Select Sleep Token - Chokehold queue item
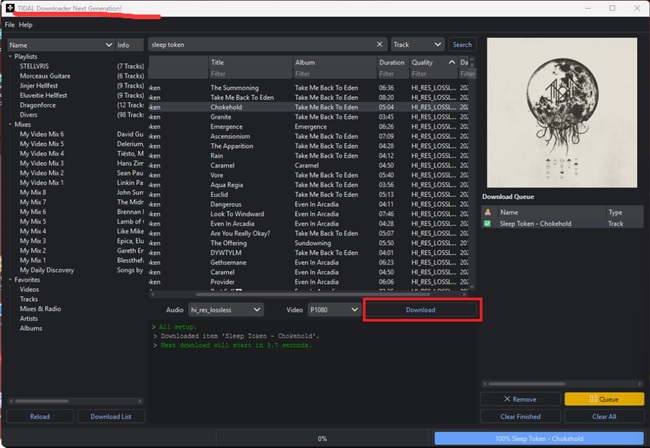This screenshot has height=448, width=650. click(563, 224)
